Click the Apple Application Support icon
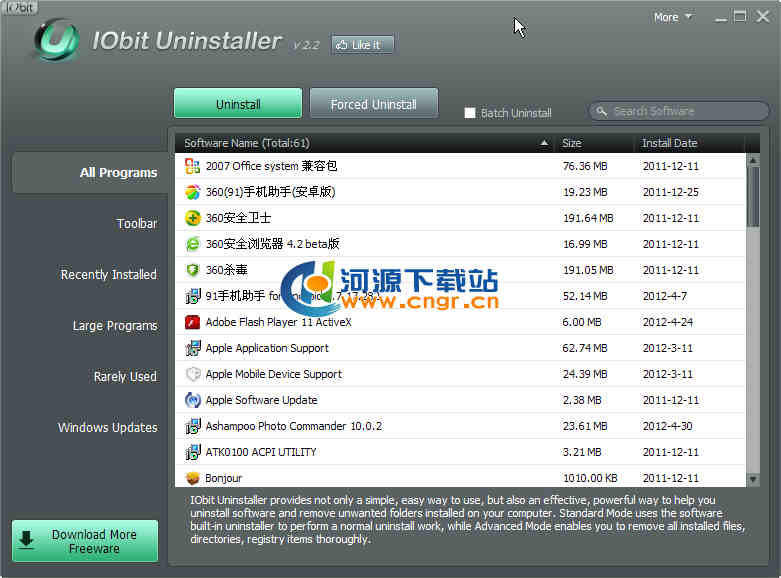Screen dimensions: 781x578 click(192, 348)
